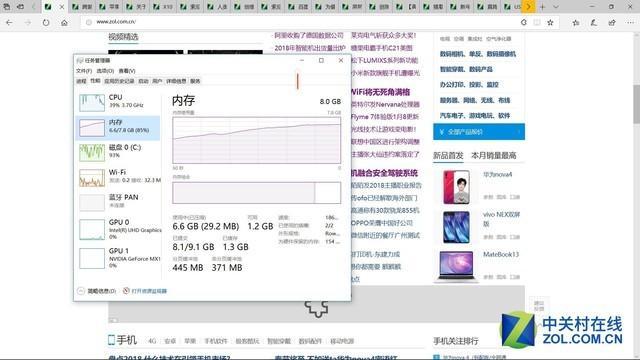The image size is (640, 360).
Task: Open the Edge share icon
Action: coord(611,22)
